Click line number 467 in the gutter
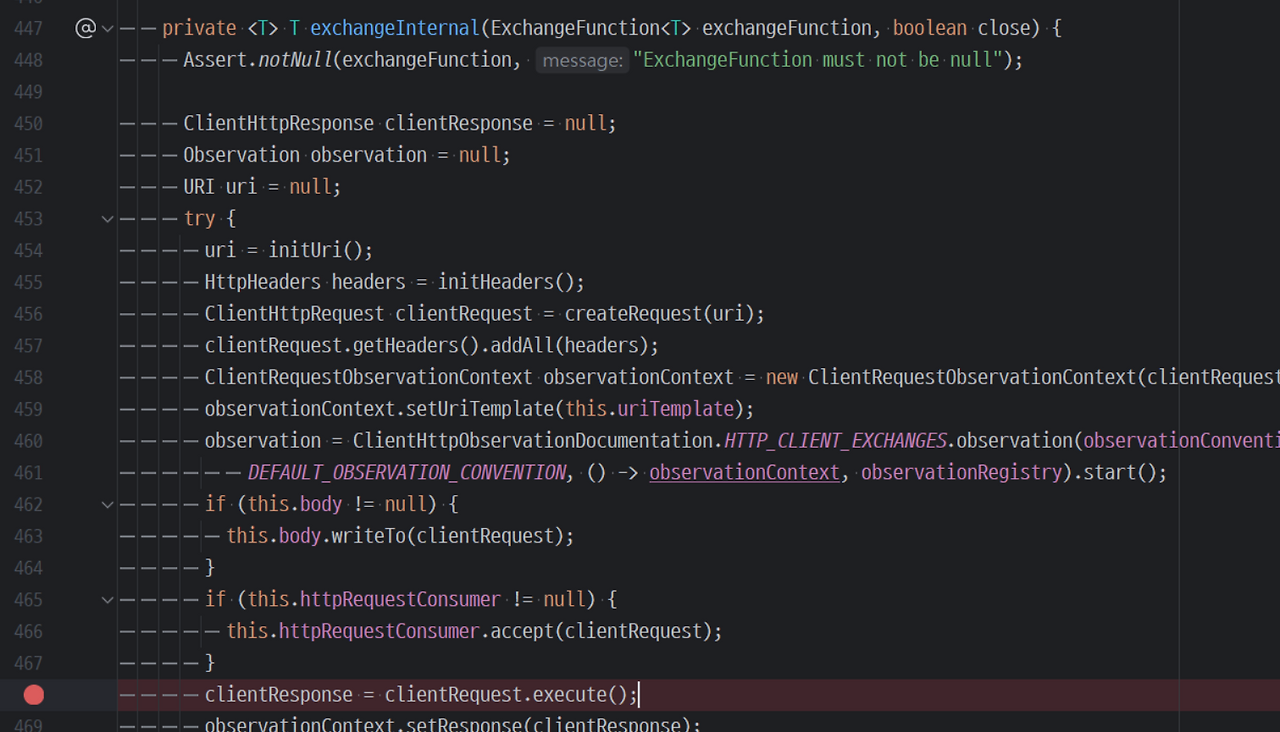Viewport: 1280px width, 732px height. coord(28,663)
